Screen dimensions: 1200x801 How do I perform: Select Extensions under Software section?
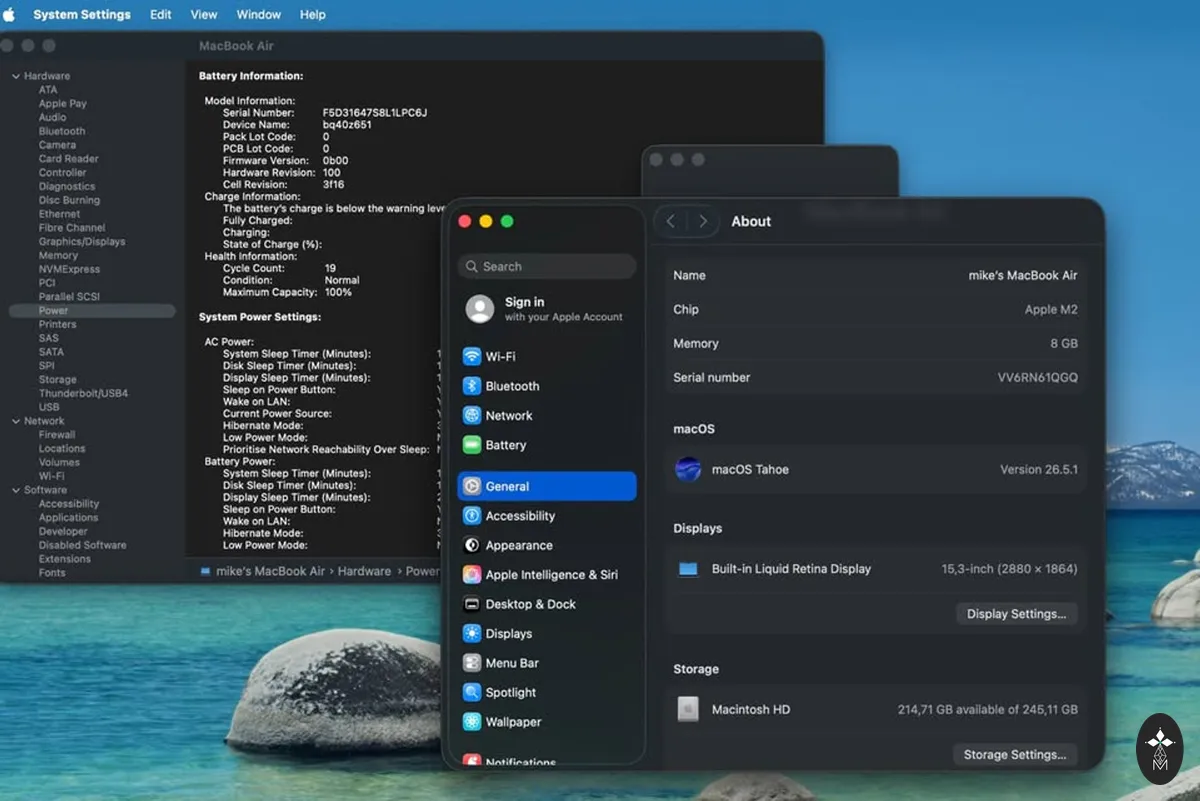click(65, 559)
